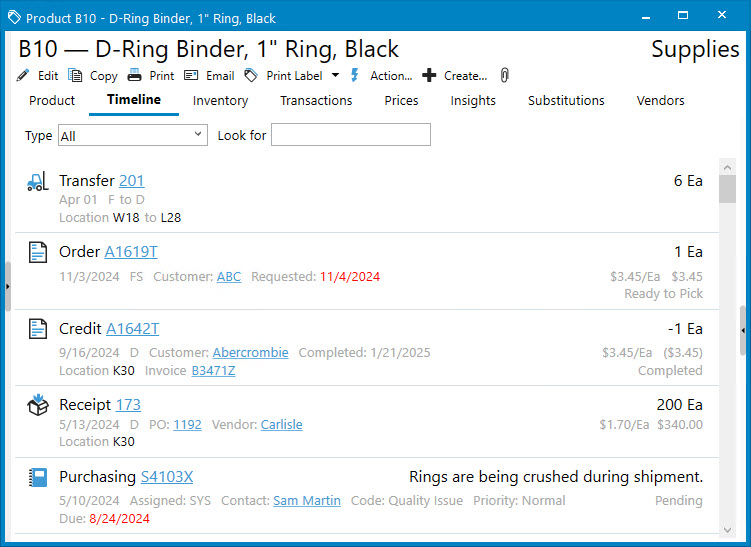Open credit link A1642T
This screenshot has width=751, height=547.
[x=132, y=329]
